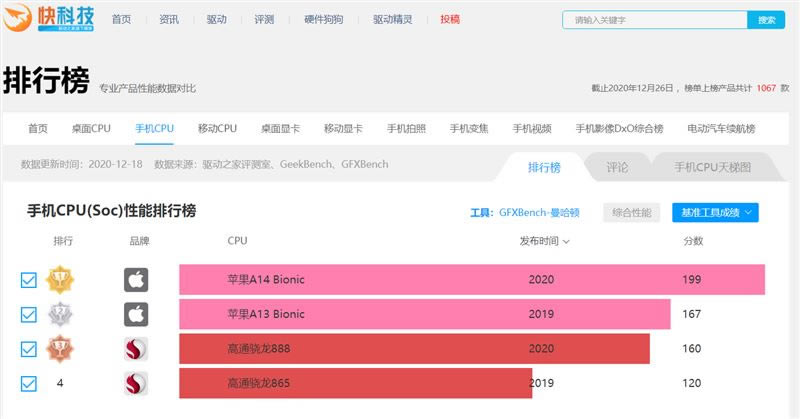Uncheck the 高通骁龙888 row checkbox

(29, 349)
